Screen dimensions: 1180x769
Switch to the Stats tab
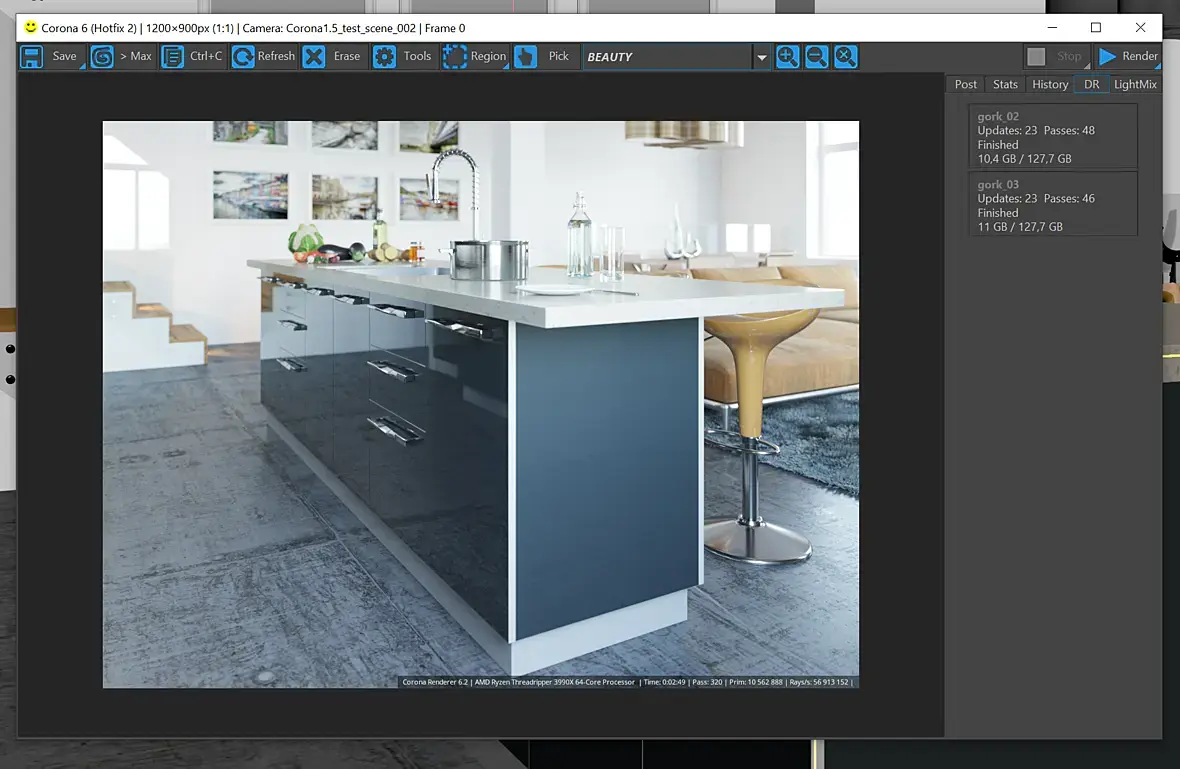1005,84
